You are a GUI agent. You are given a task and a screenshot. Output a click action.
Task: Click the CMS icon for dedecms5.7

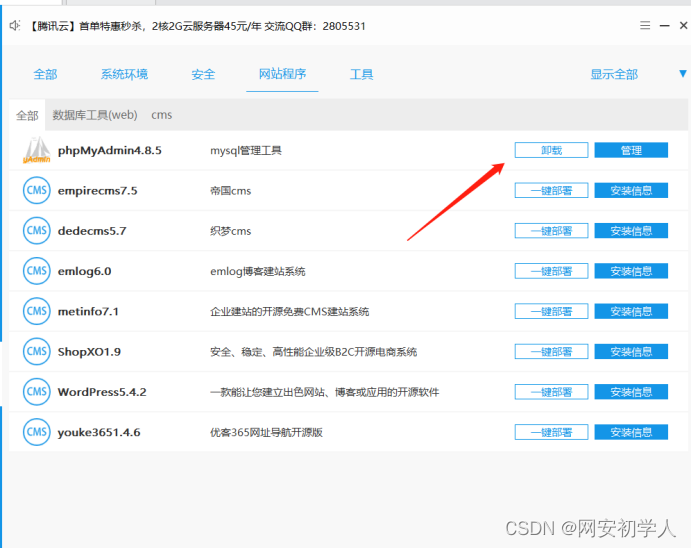(37, 231)
